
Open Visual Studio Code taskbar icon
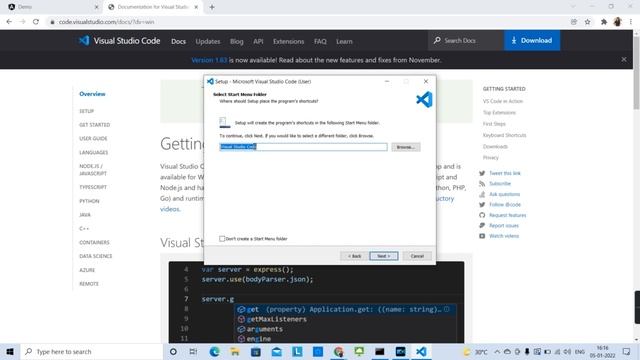coord(421,351)
